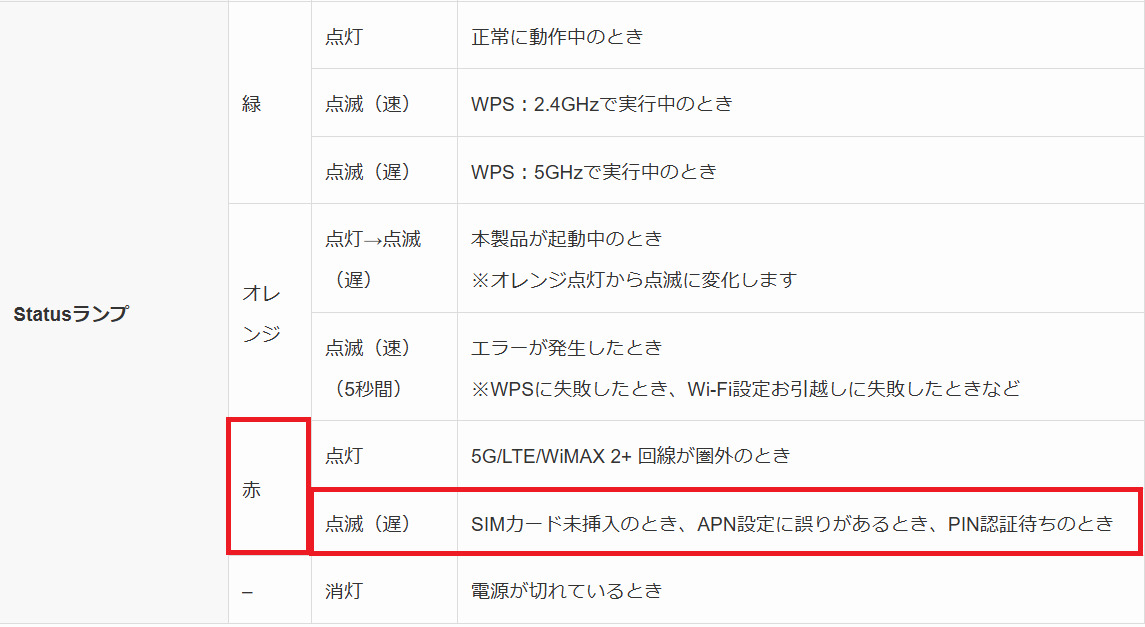Click the ※オレンジ点灯から点滅に変化します note
The width and height of the screenshot is (1145, 627).
tap(634, 280)
